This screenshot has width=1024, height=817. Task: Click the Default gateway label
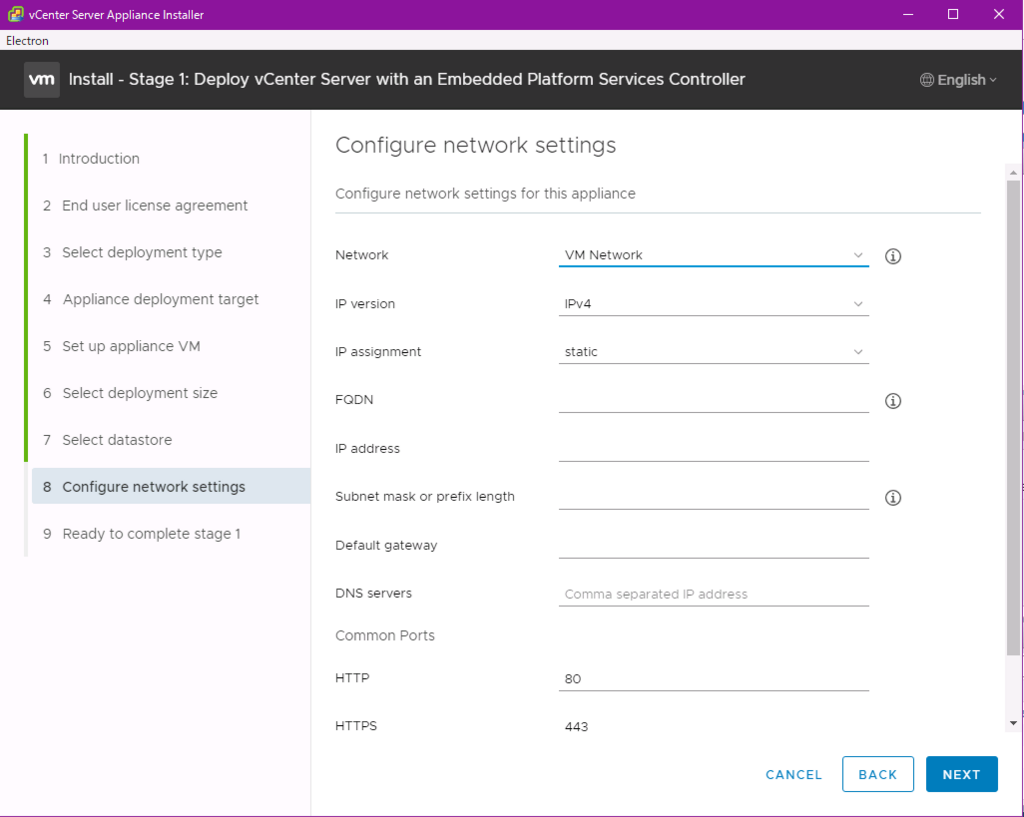(x=386, y=545)
